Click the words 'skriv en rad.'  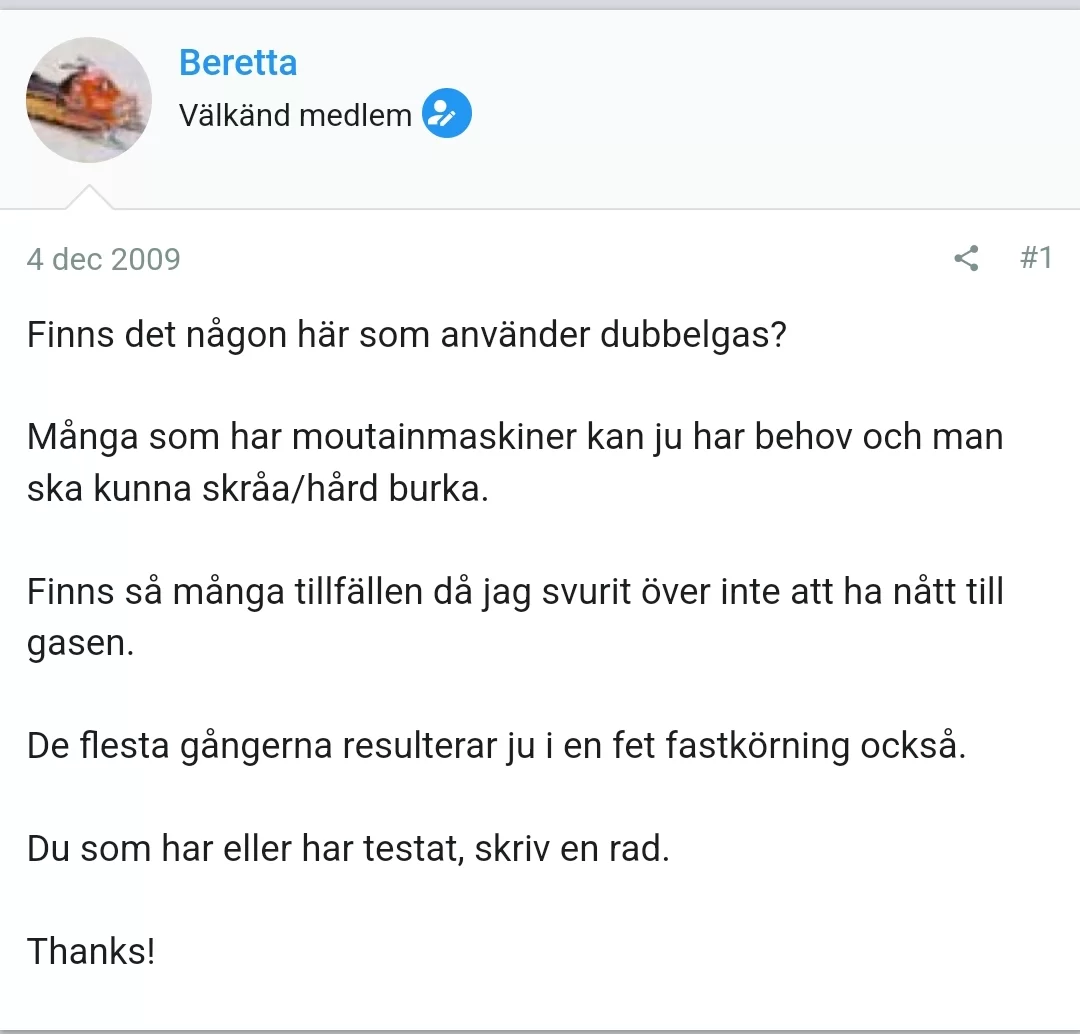(572, 849)
